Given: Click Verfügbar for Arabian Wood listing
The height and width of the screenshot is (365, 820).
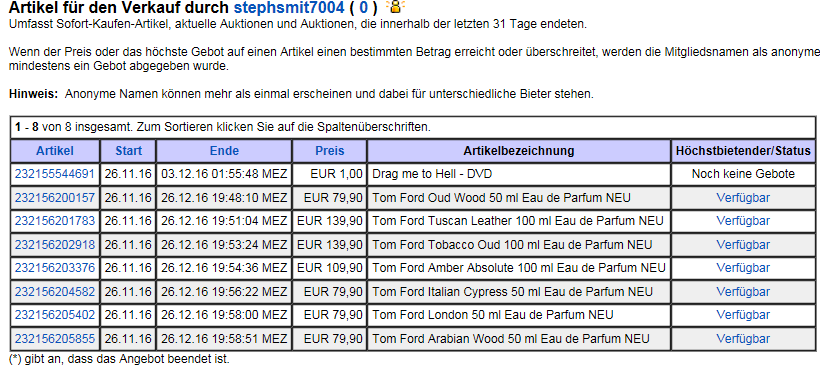Looking at the screenshot, I should (743, 339).
